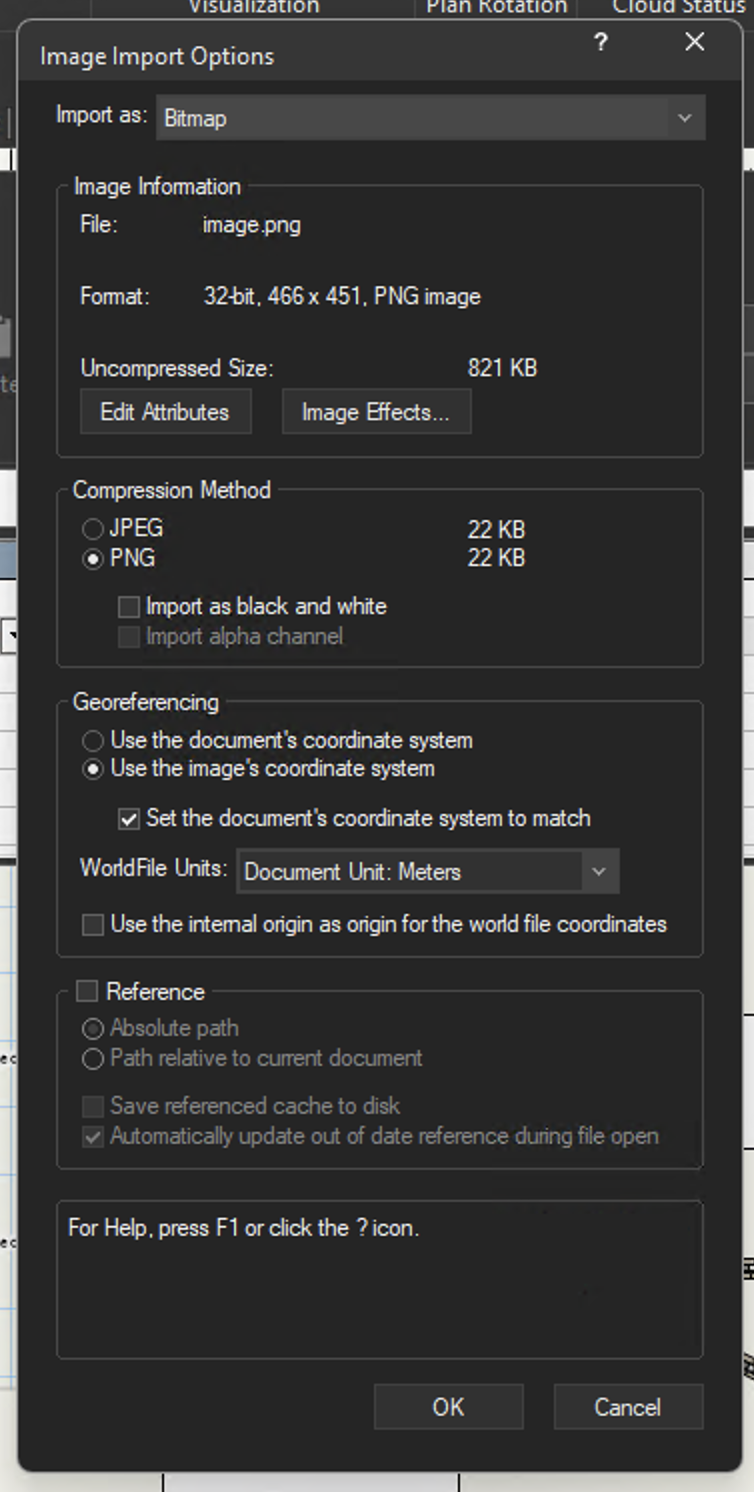This screenshot has height=1492, width=754.
Task: Cancel the image import
Action: [627, 1407]
